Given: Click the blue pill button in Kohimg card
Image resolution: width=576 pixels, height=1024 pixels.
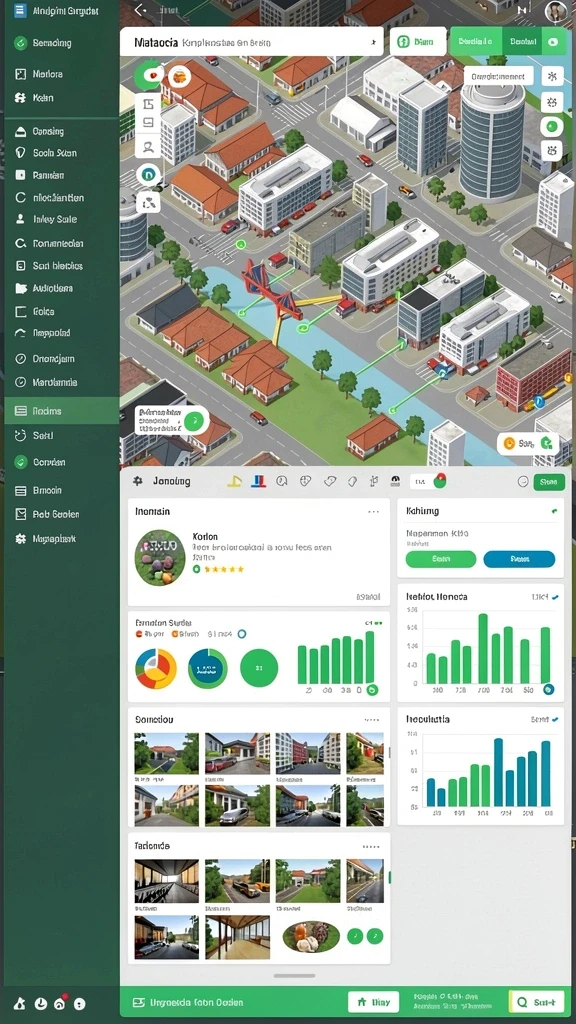Looking at the screenshot, I should pyautogui.click(x=519, y=559).
